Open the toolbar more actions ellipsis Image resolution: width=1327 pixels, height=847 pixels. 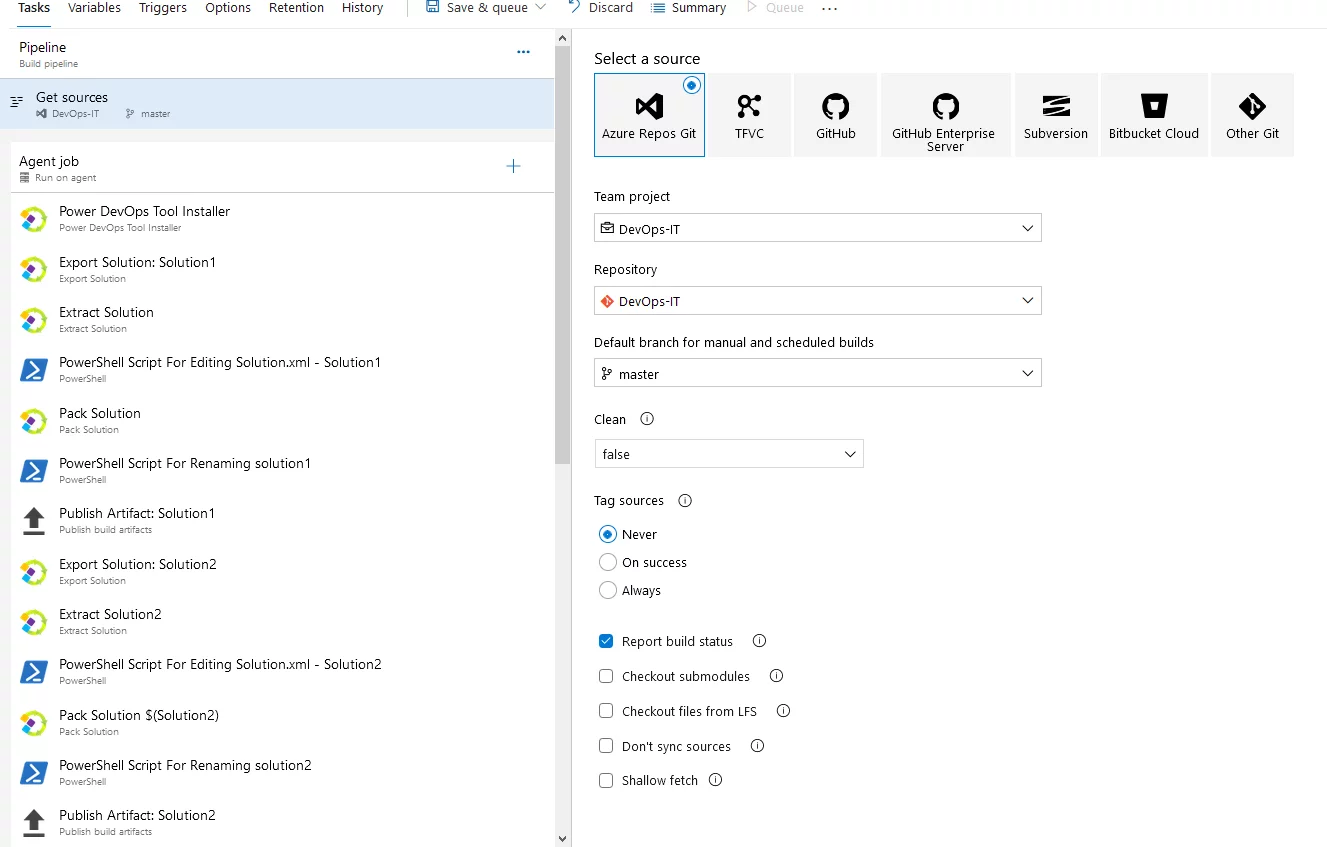click(829, 8)
